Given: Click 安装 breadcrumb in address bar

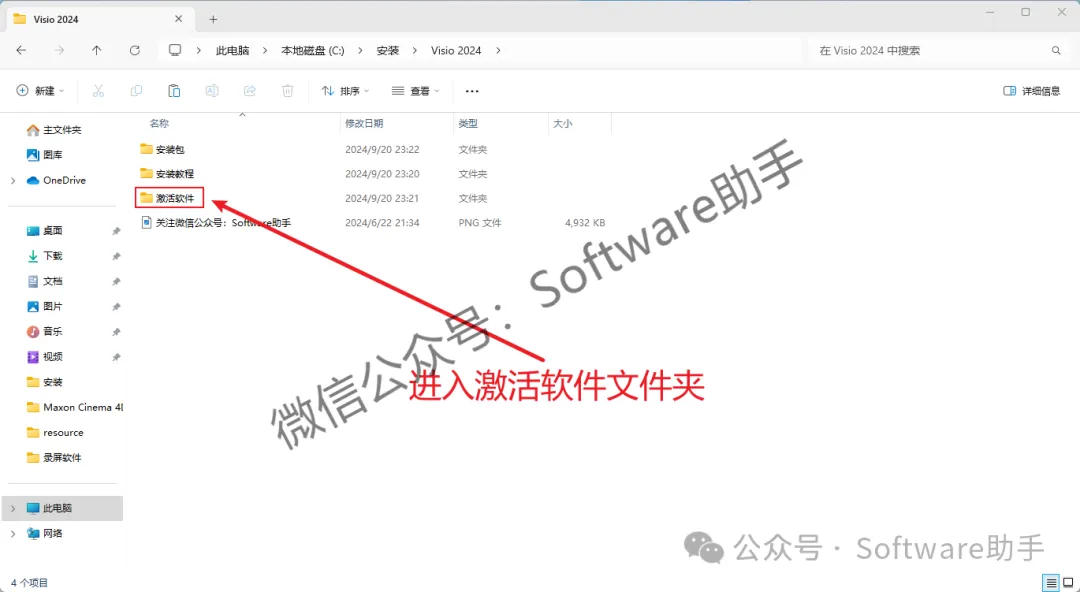Looking at the screenshot, I should point(388,50).
